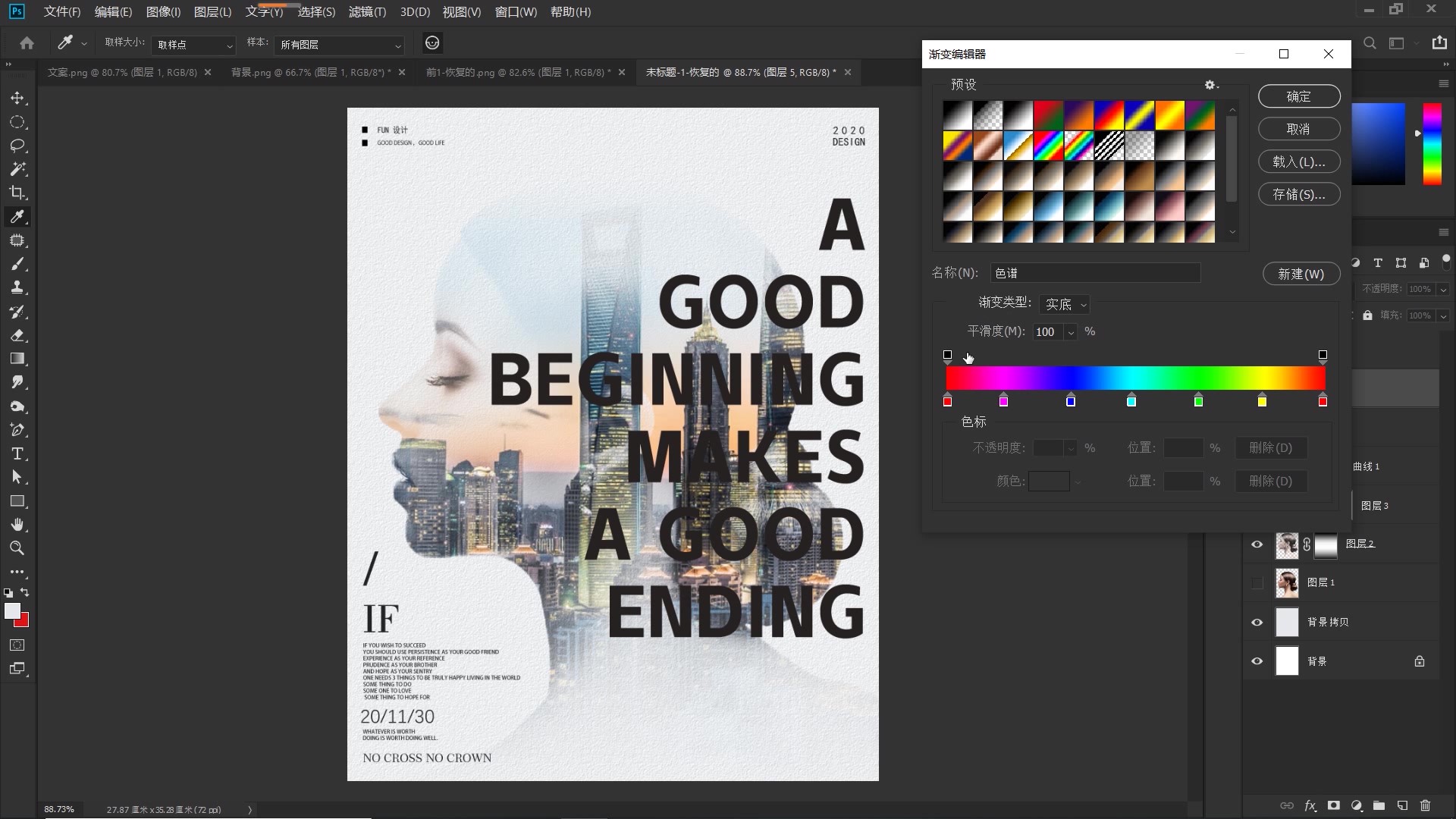Click the delete layer trash icon
This screenshot has height=819, width=1456.
pyautogui.click(x=1425, y=805)
